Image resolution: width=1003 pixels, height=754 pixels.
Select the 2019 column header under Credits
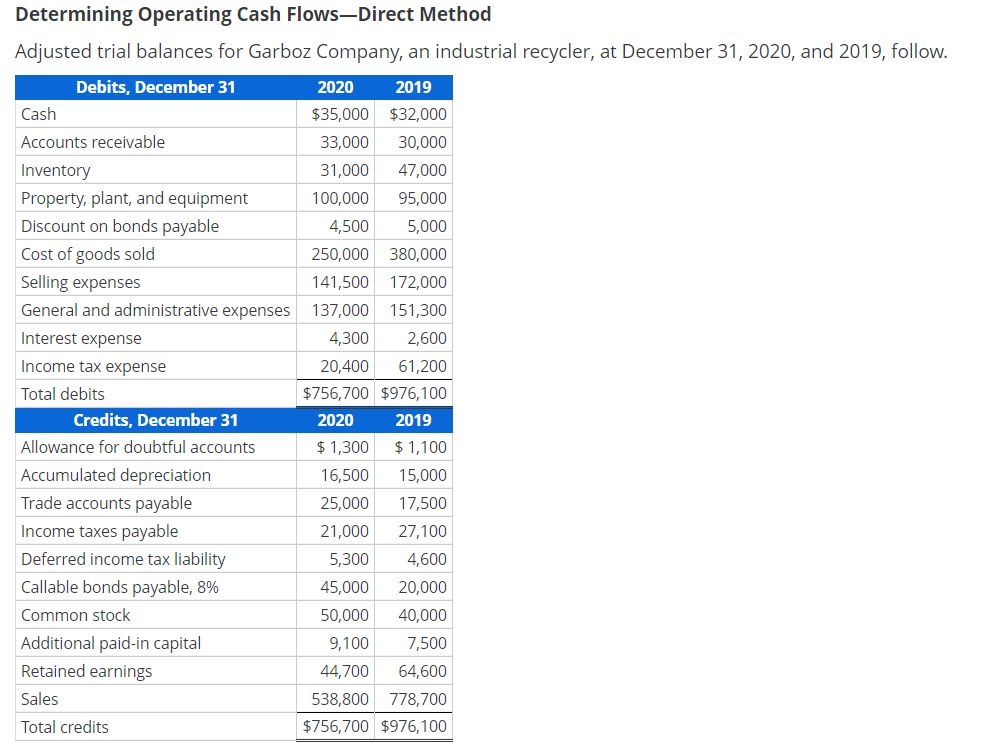click(x=413, y=420)
